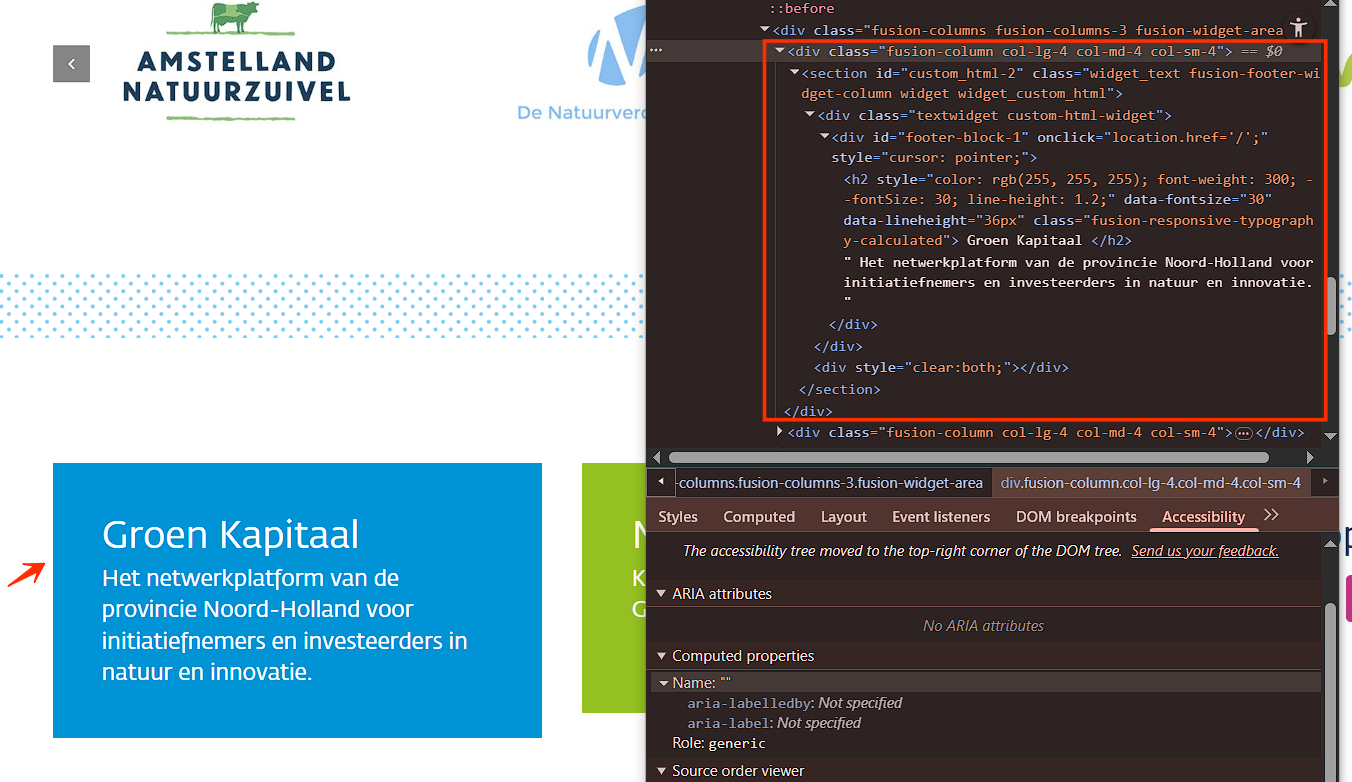Collapse the Source order viewer section
The width and height of the screenshot is (1352, 782).
(x=661, y=771)
